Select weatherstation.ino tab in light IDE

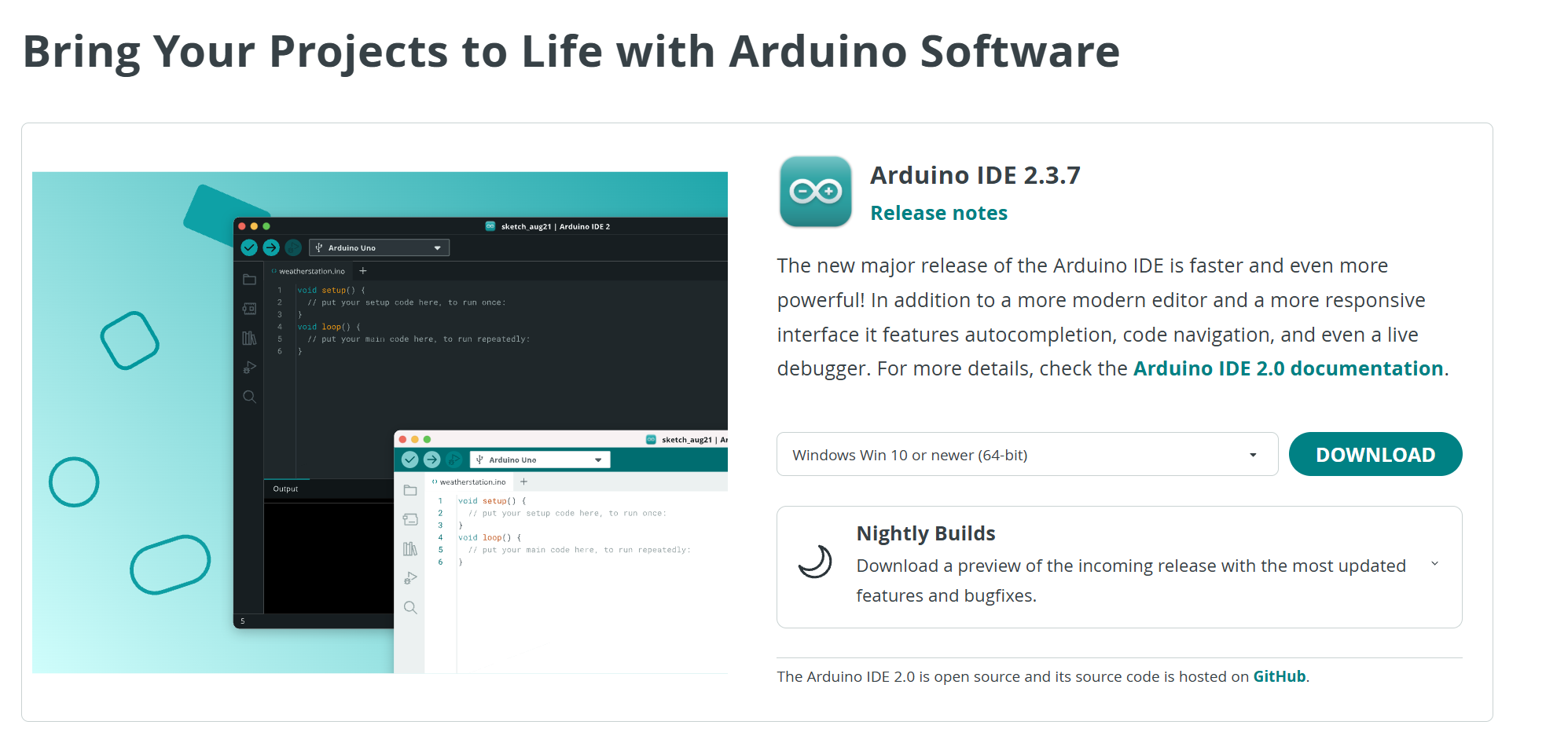point(469,482)
